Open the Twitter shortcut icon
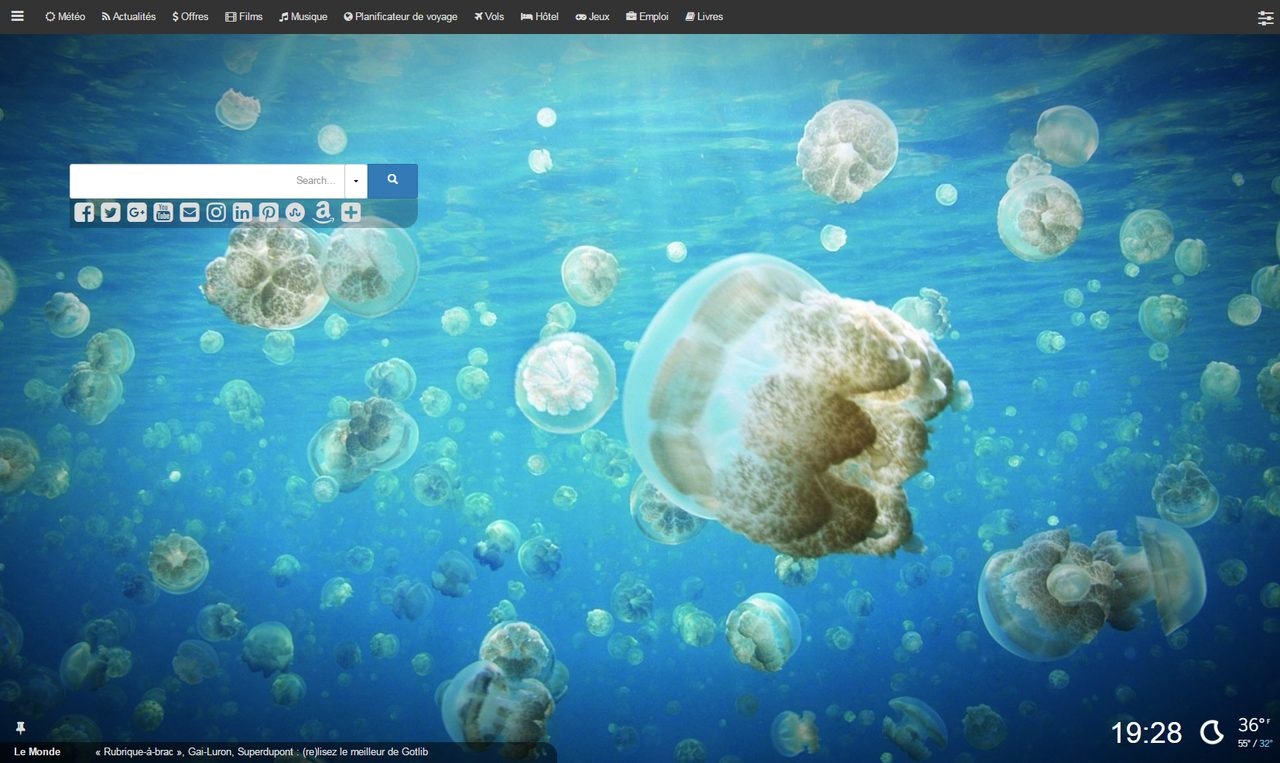 [110, 212]
